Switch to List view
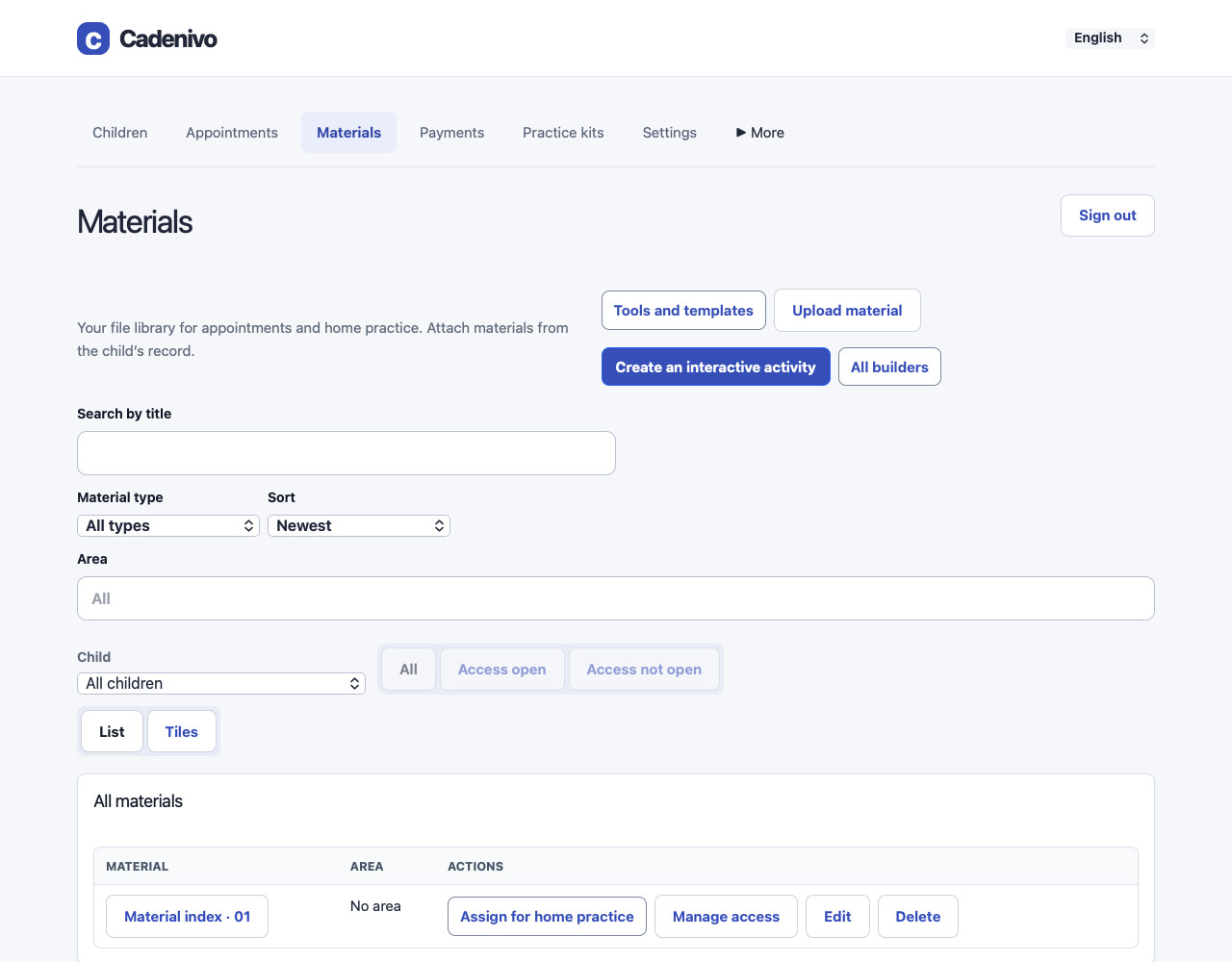The image size is (1232, 962). 112,732
